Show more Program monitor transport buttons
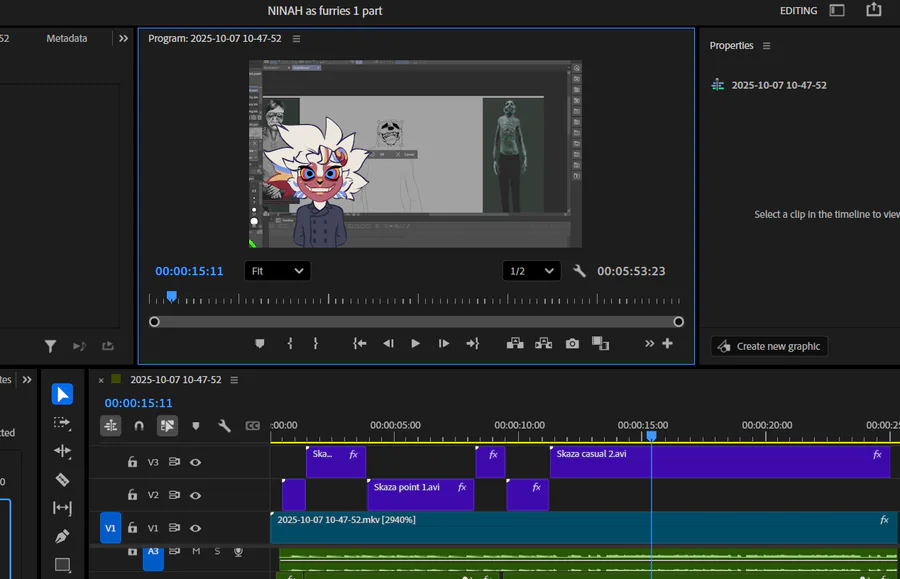The width and height of the screenshot is (900, 579). [649, 343]
